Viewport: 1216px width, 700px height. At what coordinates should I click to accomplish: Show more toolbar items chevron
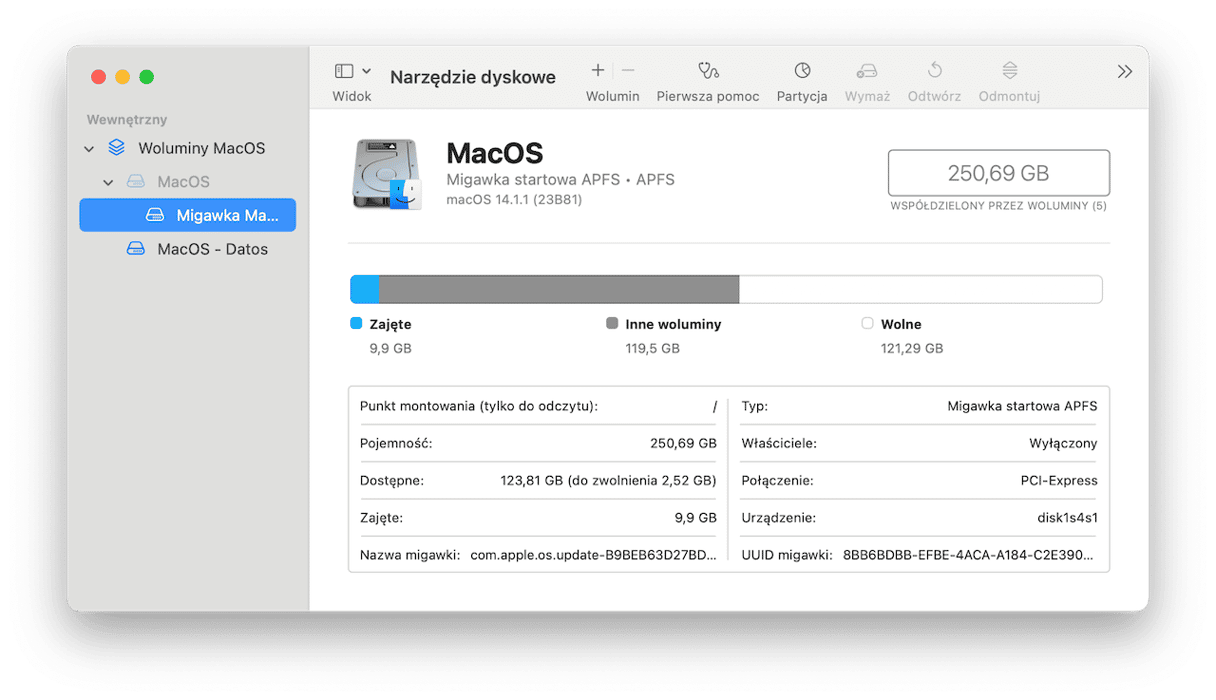click(1125, 71)
